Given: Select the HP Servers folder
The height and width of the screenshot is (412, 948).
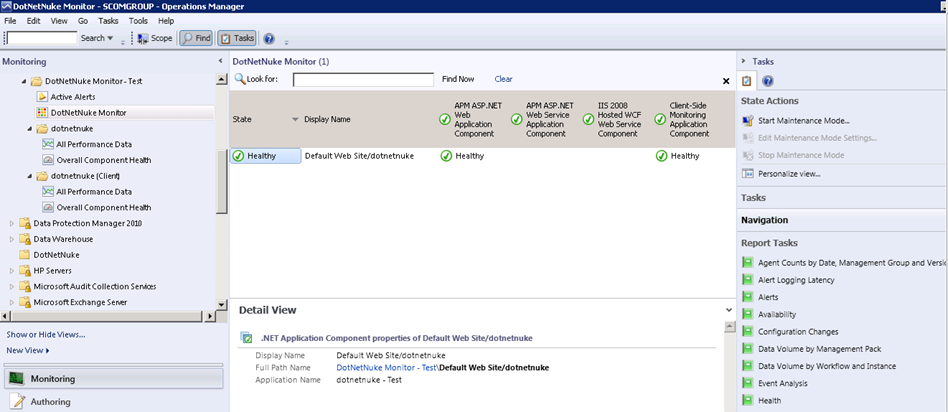Looking at the screenshot, I should point(52,270).
